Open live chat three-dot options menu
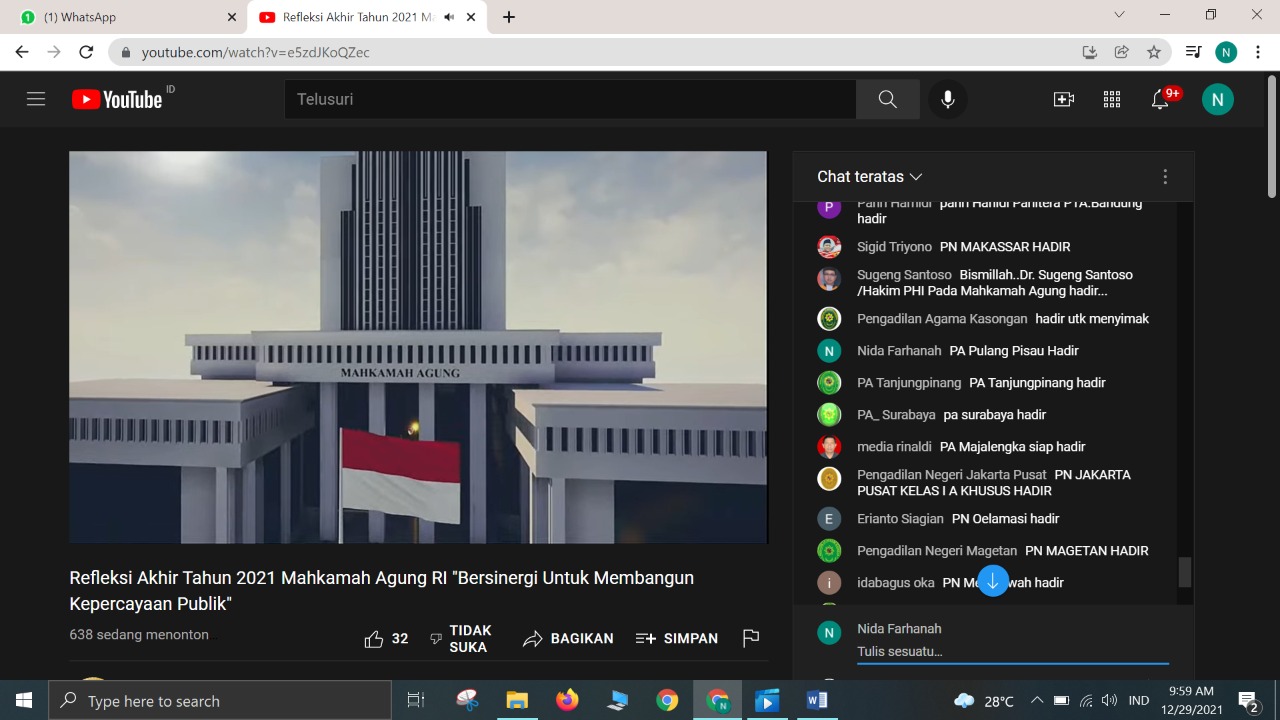This screenshot has height=720, width=1280. [1165, 177]
